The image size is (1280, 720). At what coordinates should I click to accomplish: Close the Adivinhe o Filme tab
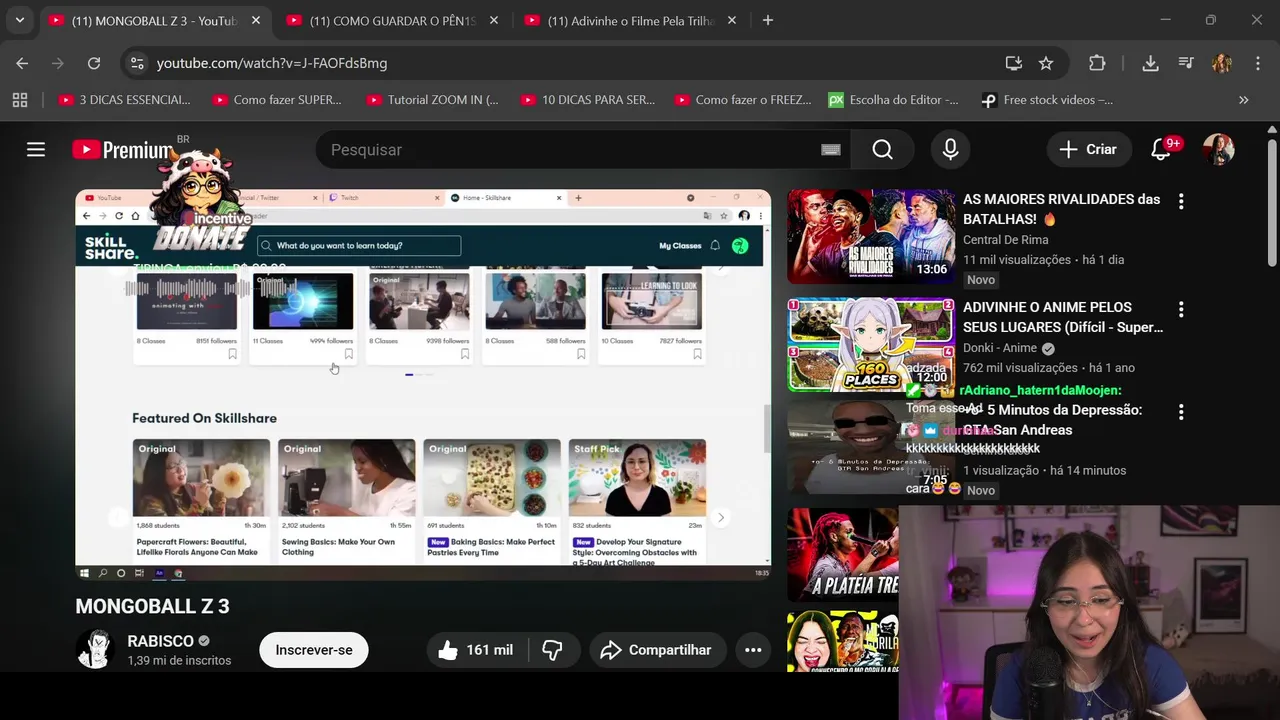pyautogui.click(x=732, y=20)
